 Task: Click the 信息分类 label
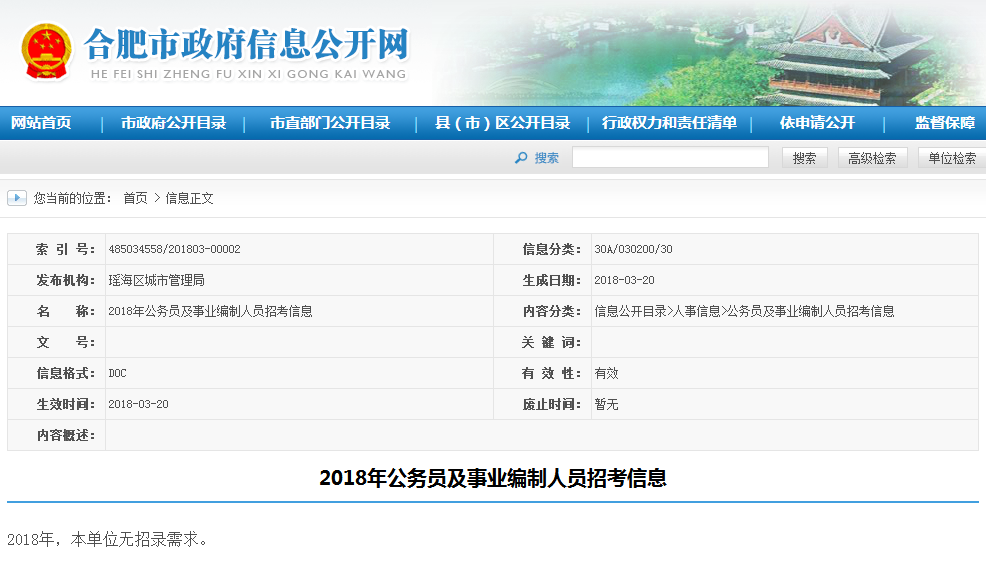pos(551,249)
